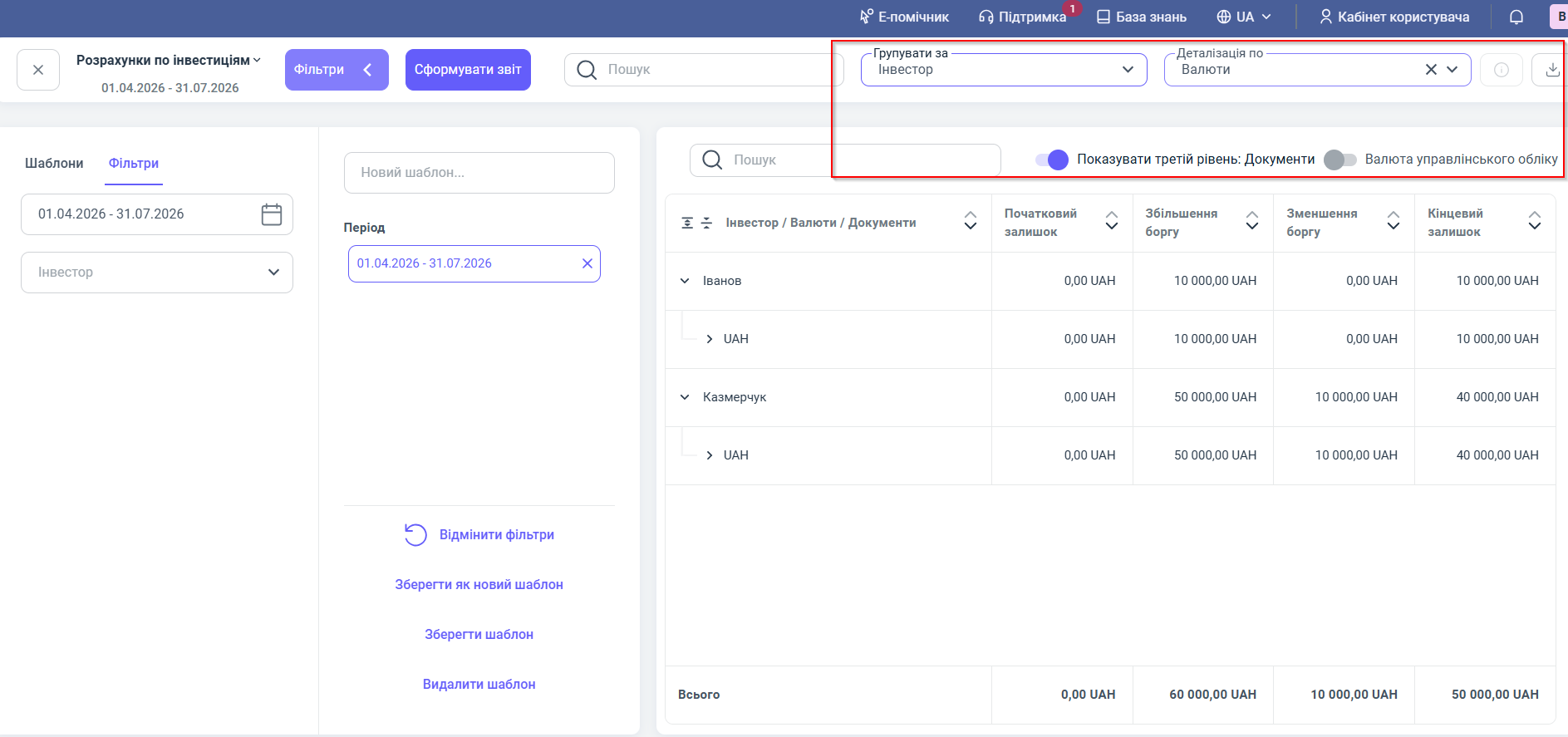Sort by Кінцевий залишок column

click(x=1535, y=221)
